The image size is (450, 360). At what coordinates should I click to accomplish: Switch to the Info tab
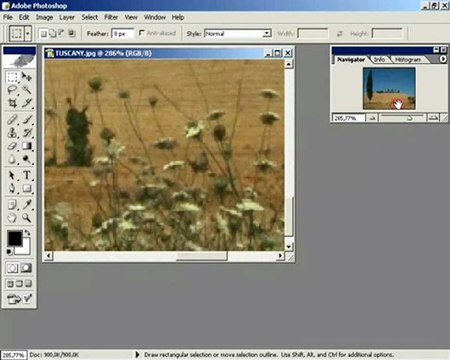click(x=379, y=59)
